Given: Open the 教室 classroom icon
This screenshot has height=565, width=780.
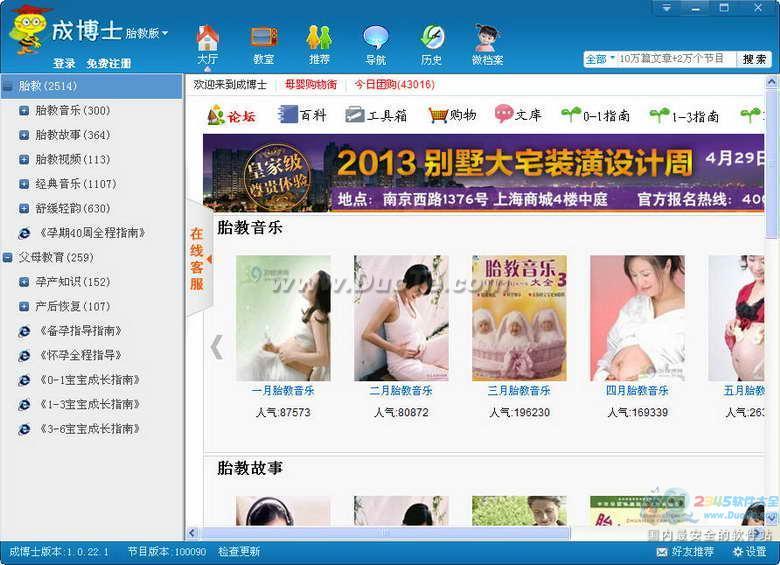Looking at the screenshot, I should click(x=263, y=40).
